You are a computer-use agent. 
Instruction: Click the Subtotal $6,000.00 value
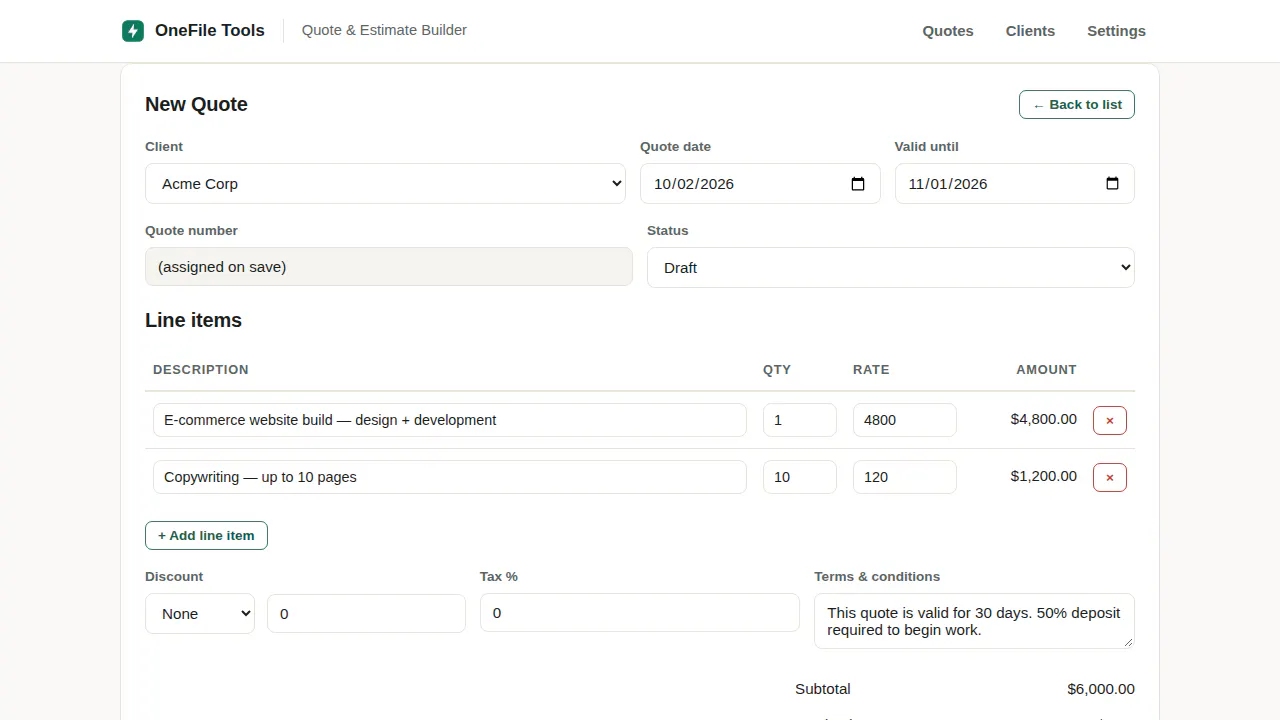1101,689
